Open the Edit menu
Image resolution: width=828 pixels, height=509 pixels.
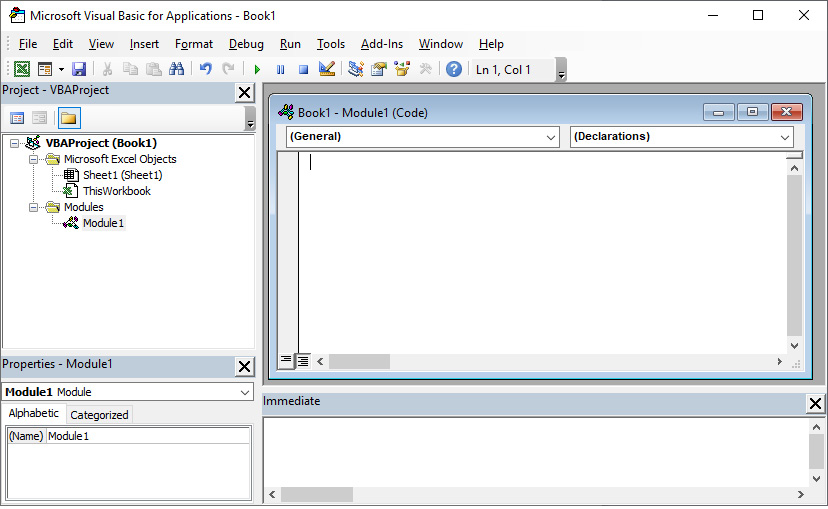click(x=63, y=44)
